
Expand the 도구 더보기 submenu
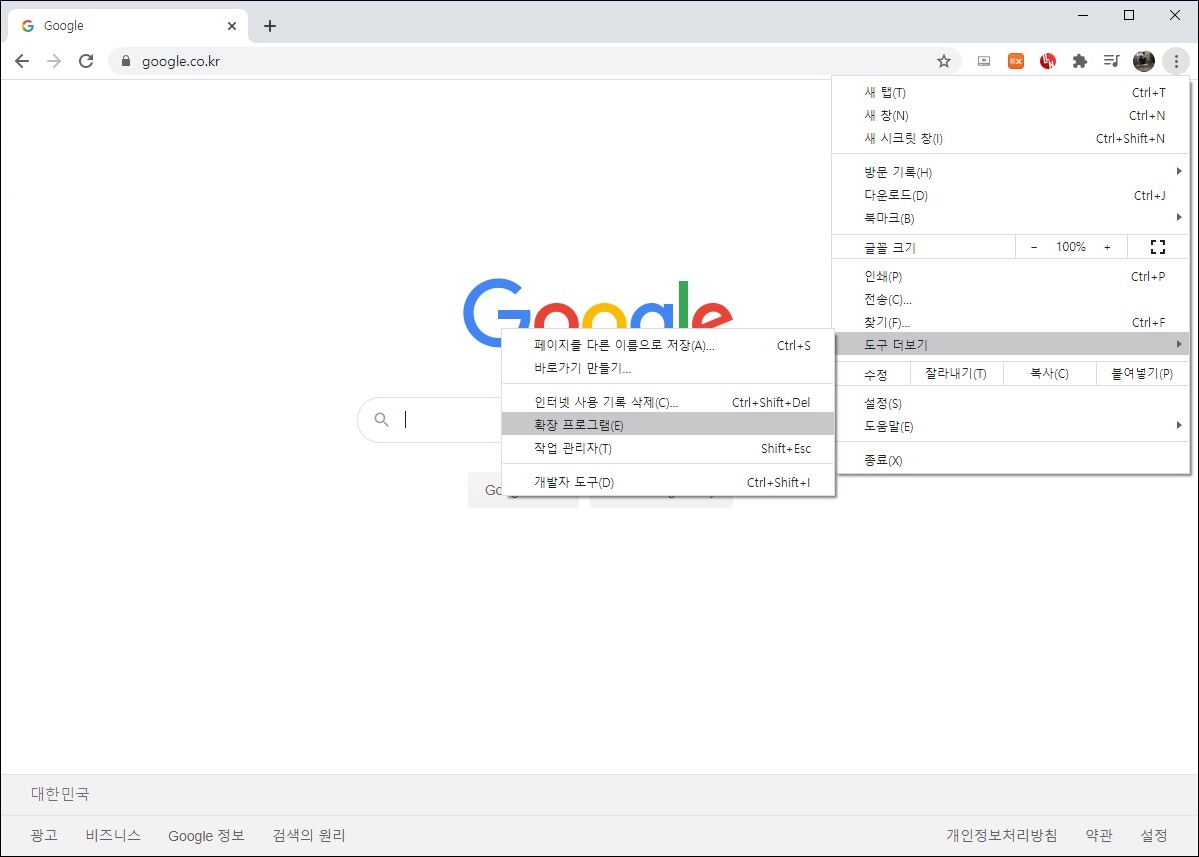1011,344
